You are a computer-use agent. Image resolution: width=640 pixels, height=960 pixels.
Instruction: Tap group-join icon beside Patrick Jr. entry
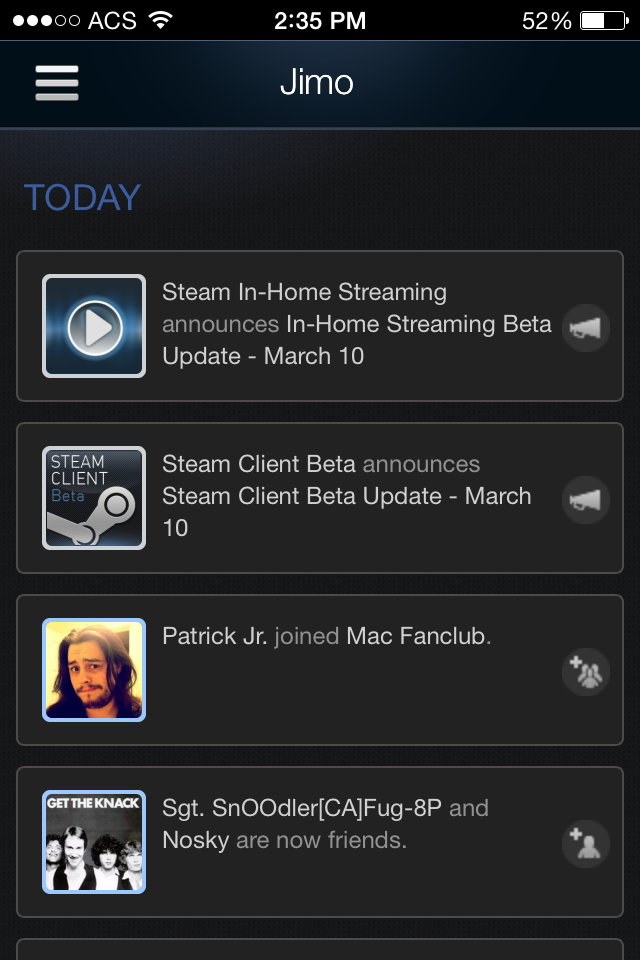pyautogui.click(x=586, y=671)
